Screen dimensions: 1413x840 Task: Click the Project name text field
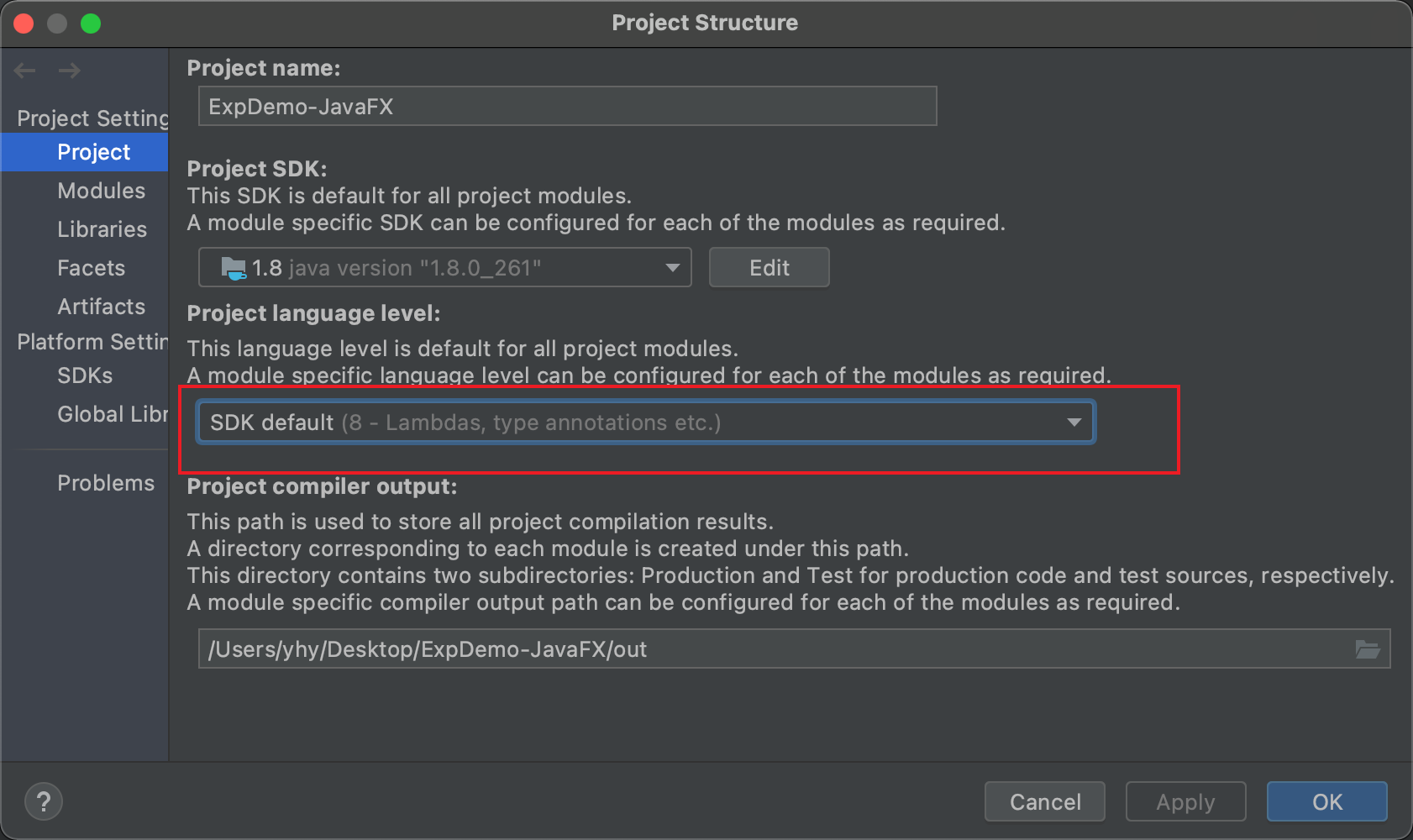567,107
